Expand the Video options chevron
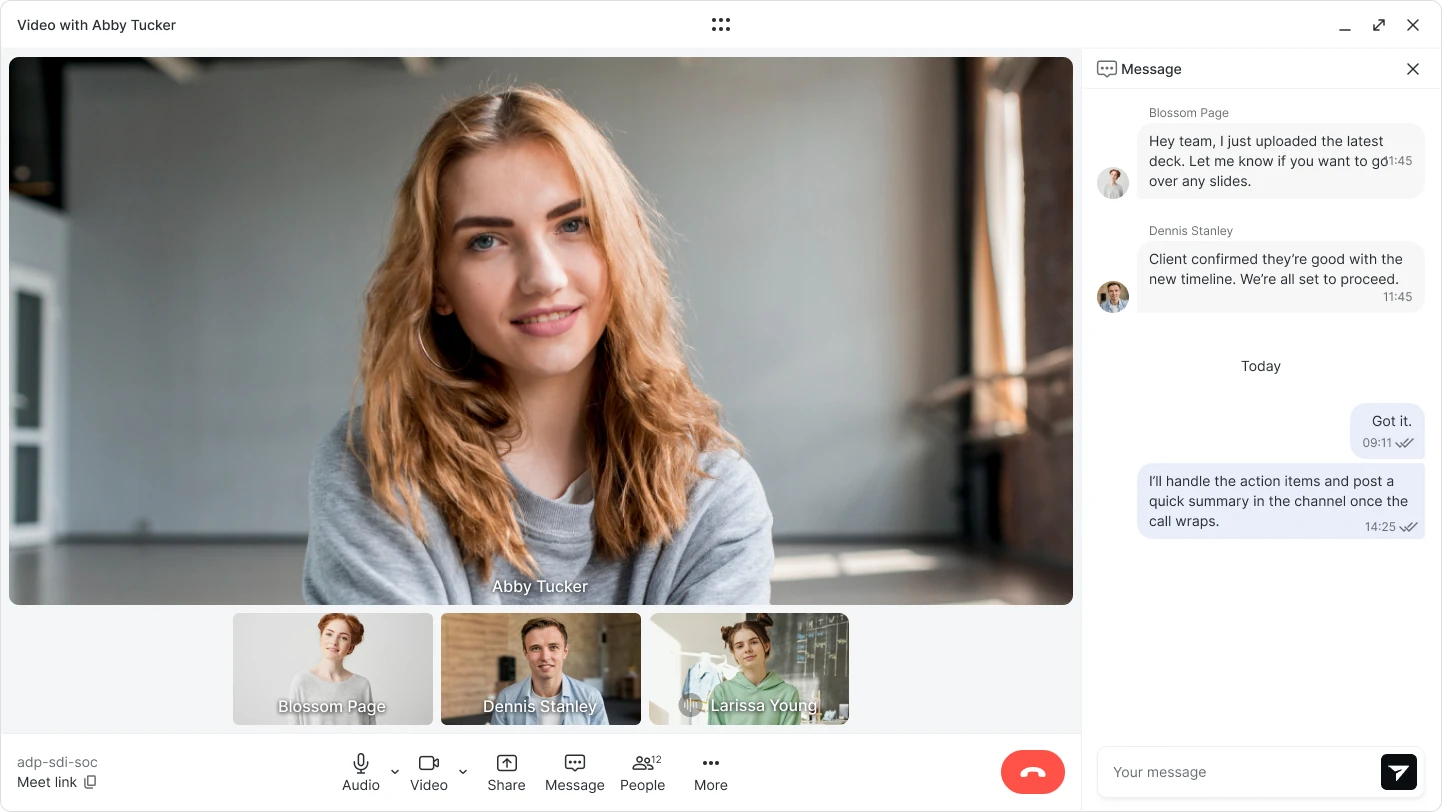The height and width of the screenshot is (812, 1442). [x=463, y=772]
